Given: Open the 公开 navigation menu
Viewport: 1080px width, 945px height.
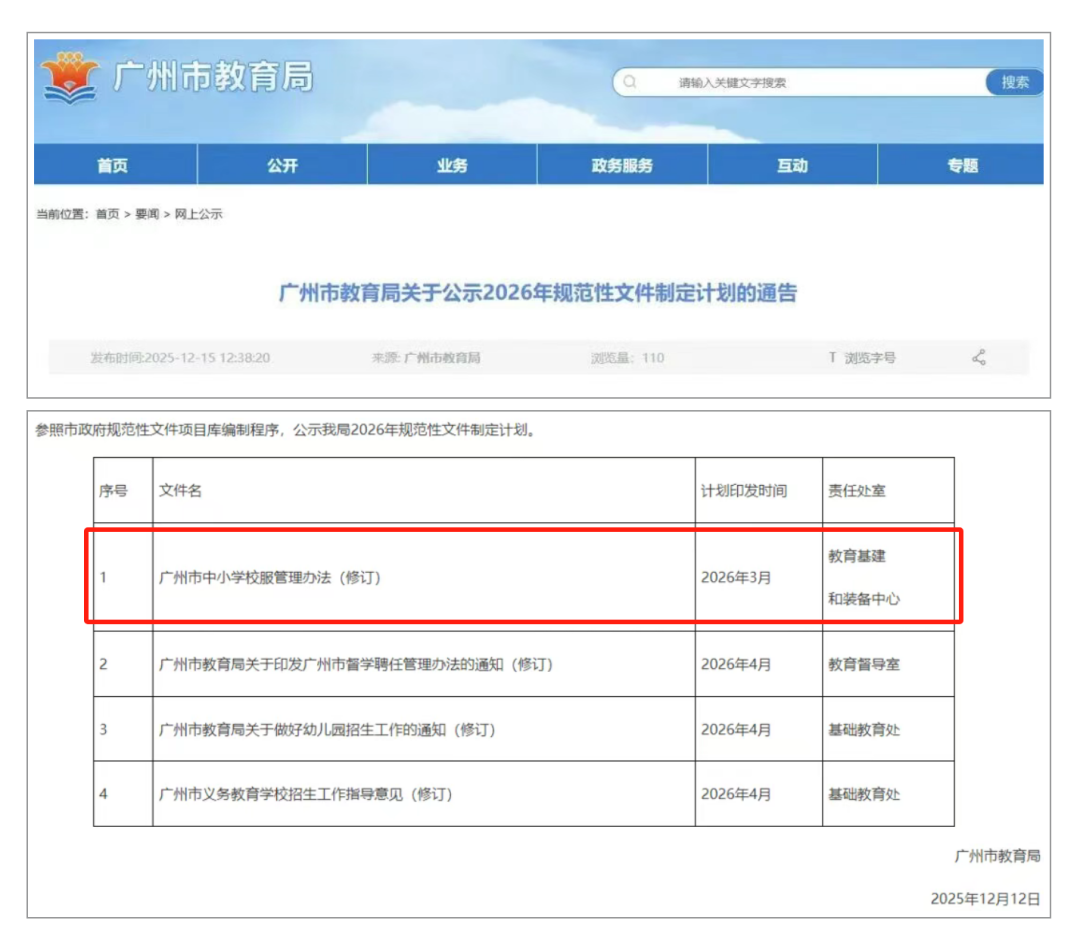Looking at the screenshot, I should click(283, 165).
